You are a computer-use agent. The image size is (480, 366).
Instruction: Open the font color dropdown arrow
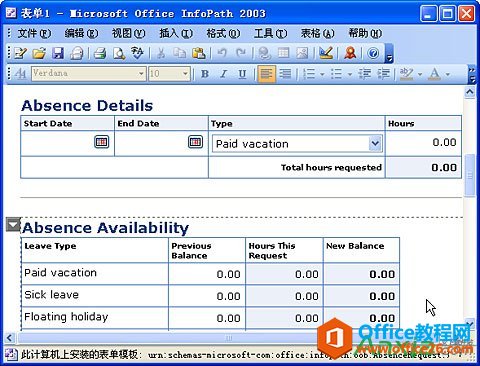[x=448, y=74]
